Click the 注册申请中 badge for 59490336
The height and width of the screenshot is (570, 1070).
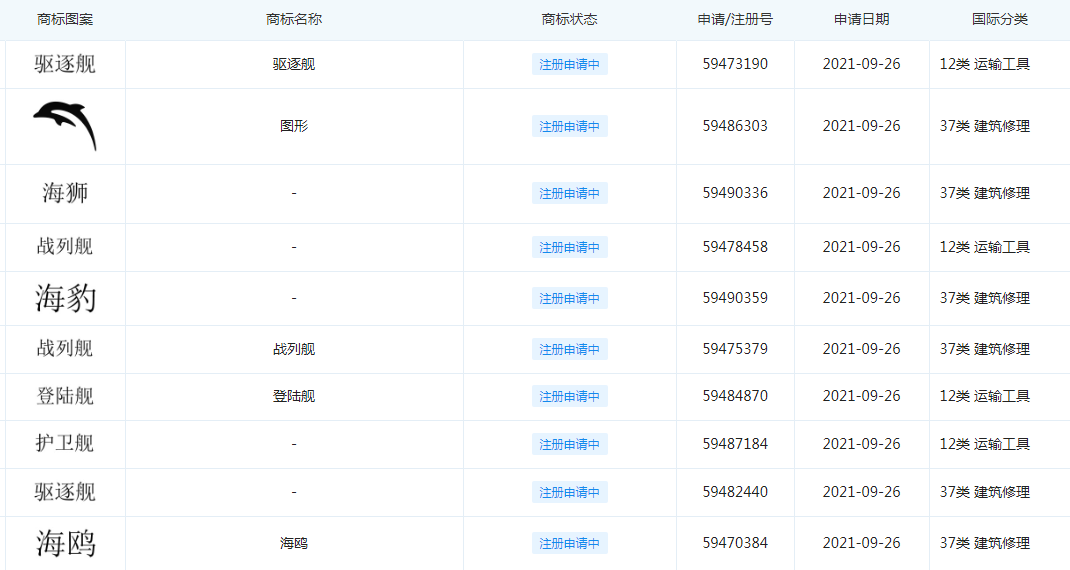click(570, 193)
